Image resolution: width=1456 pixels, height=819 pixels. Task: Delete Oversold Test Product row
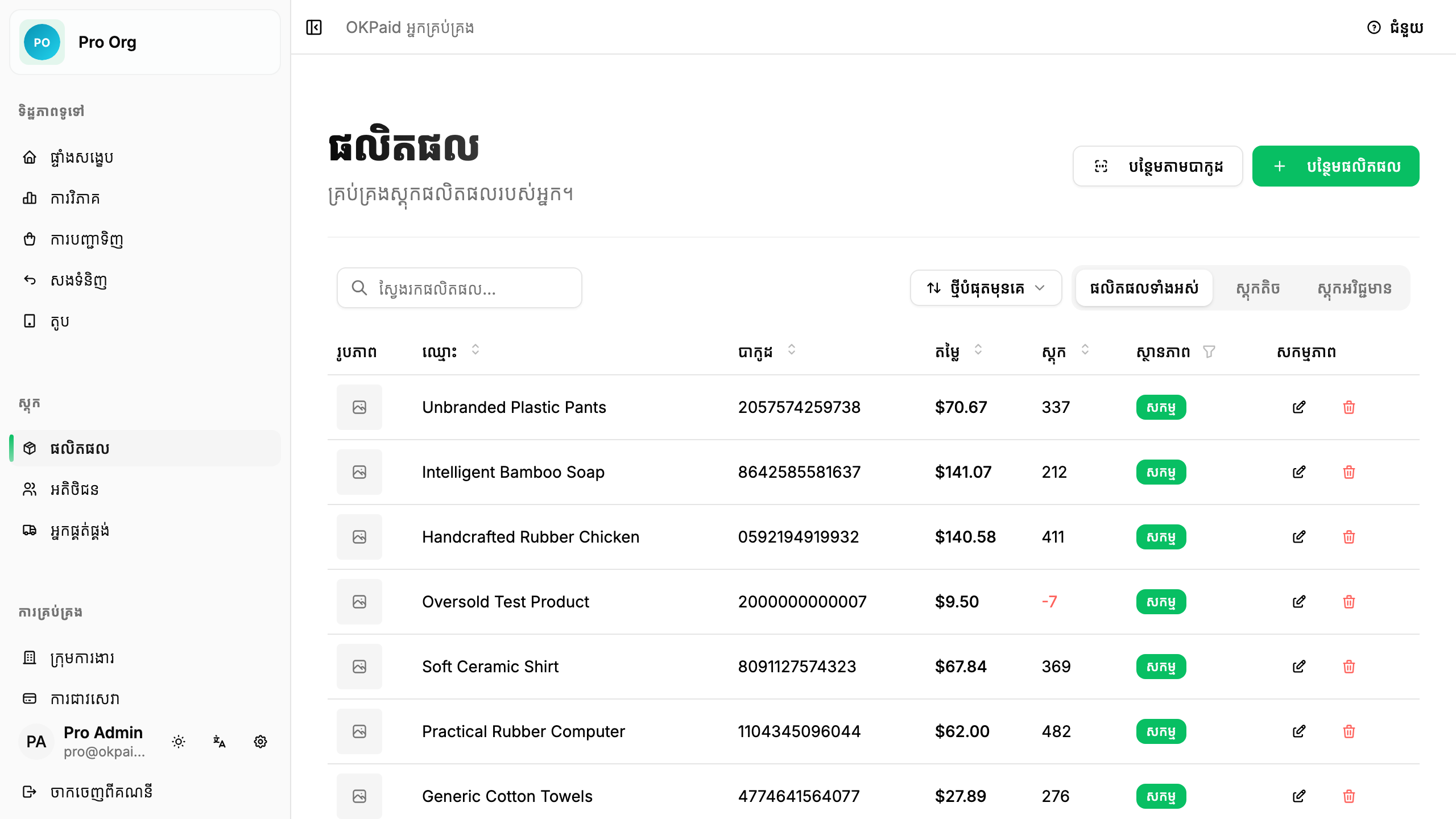1349,602
